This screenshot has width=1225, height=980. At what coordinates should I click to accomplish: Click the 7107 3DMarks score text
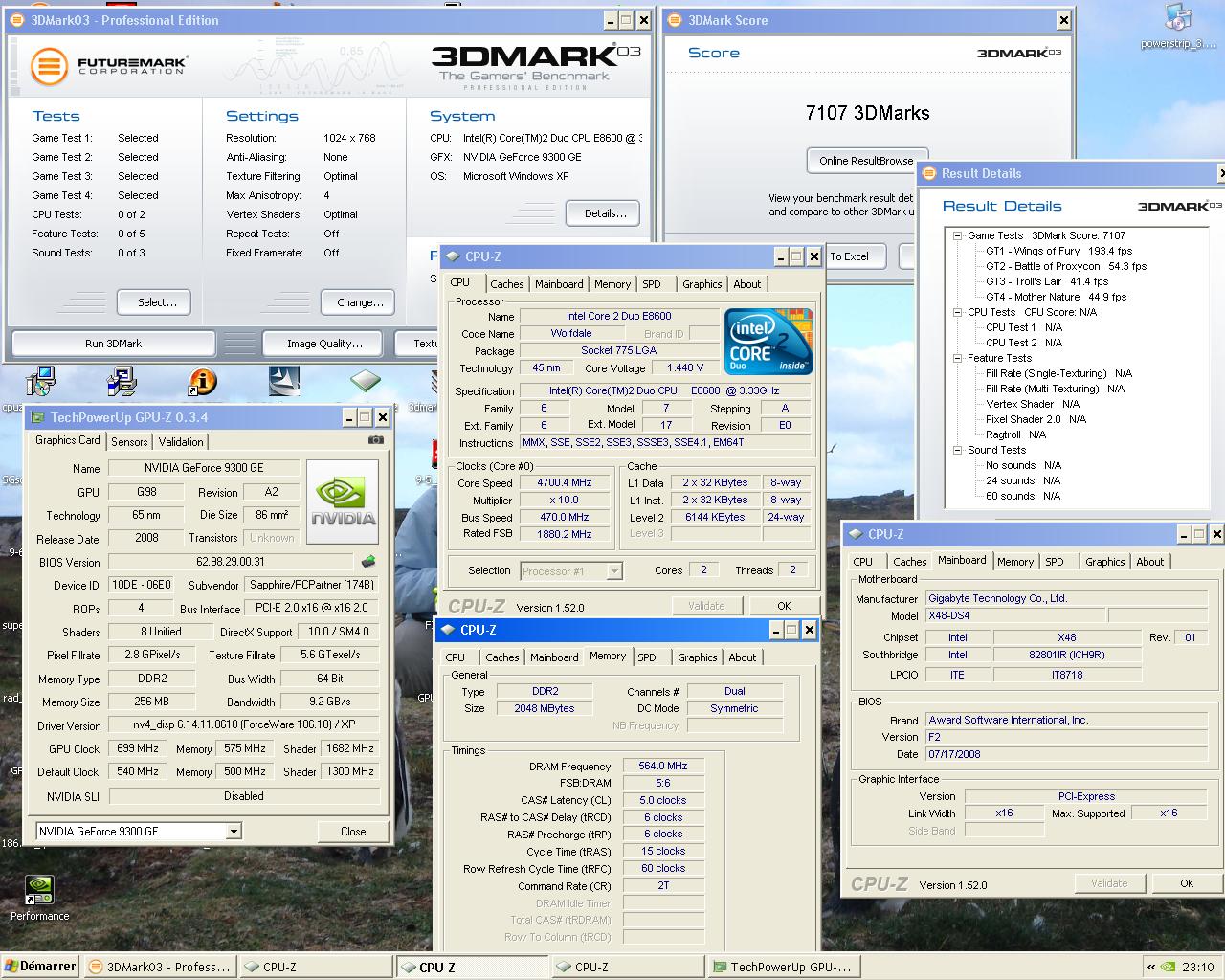[x=868, y=113]
